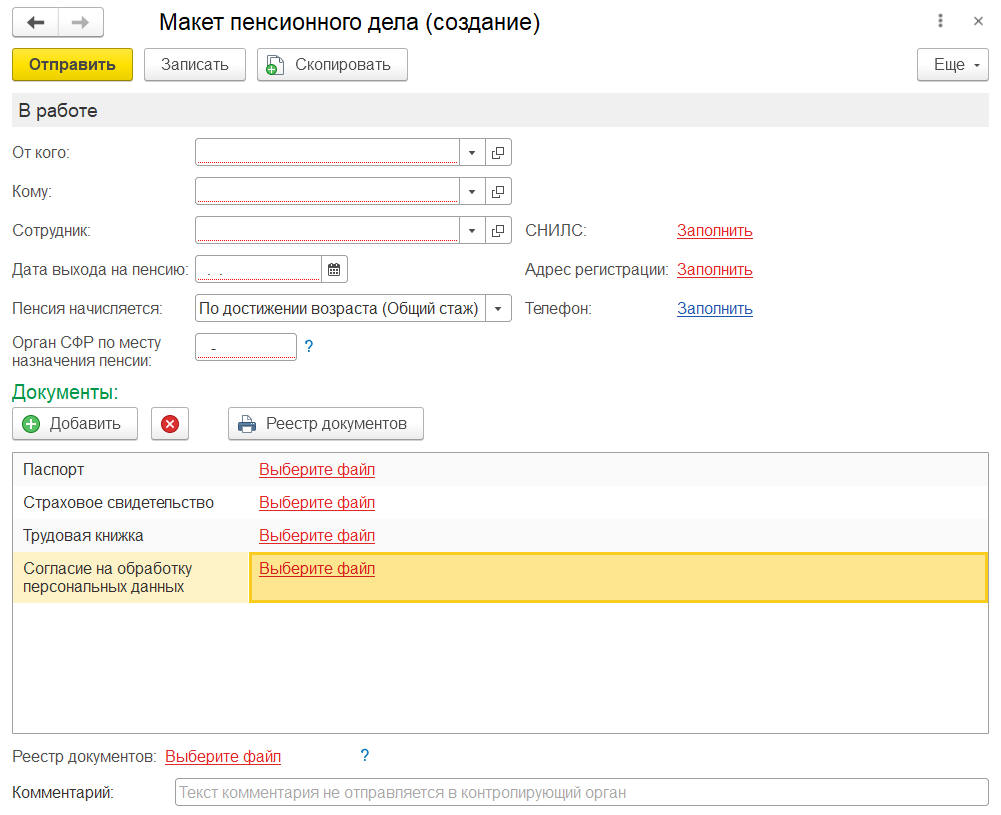Open the 'От кого' selection form icon
The image size is (1001, 815).
click(x=498, y=152)
